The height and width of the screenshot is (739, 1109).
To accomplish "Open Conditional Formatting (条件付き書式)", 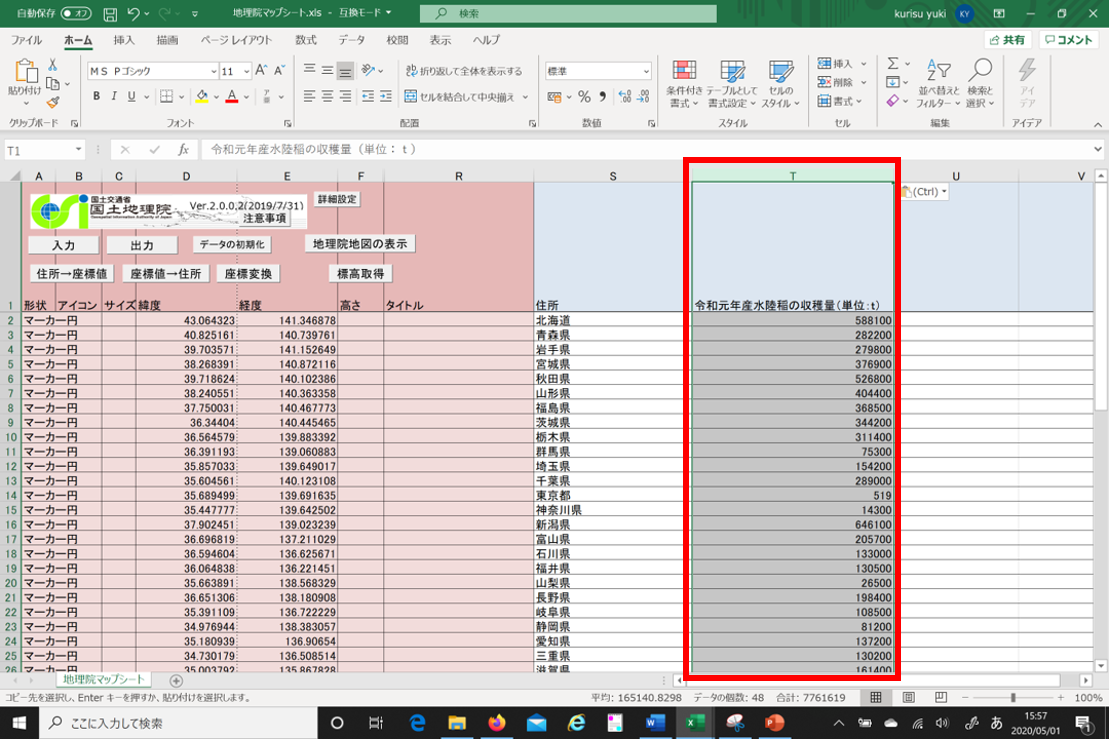I will [684, 83].
